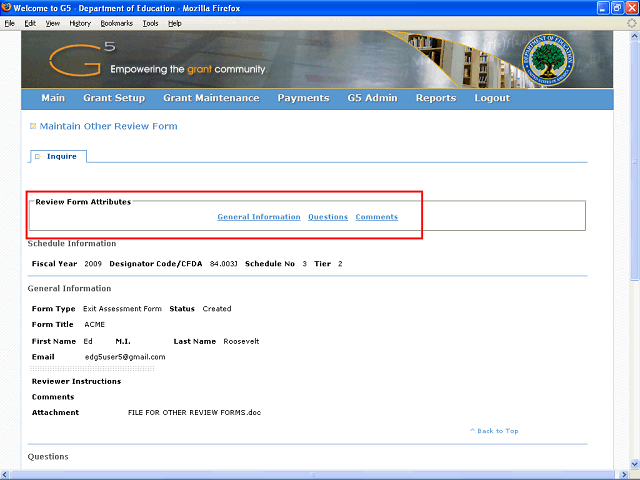Jump to General Information link
The width and height of the screenshot is (640, 480).
click(x=259, y=217)
